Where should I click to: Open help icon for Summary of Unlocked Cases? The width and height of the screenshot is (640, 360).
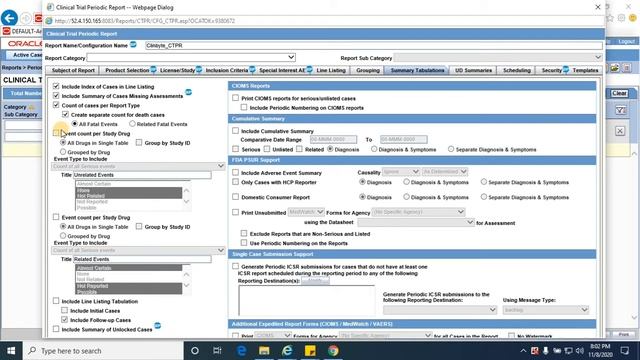(158, 326)
